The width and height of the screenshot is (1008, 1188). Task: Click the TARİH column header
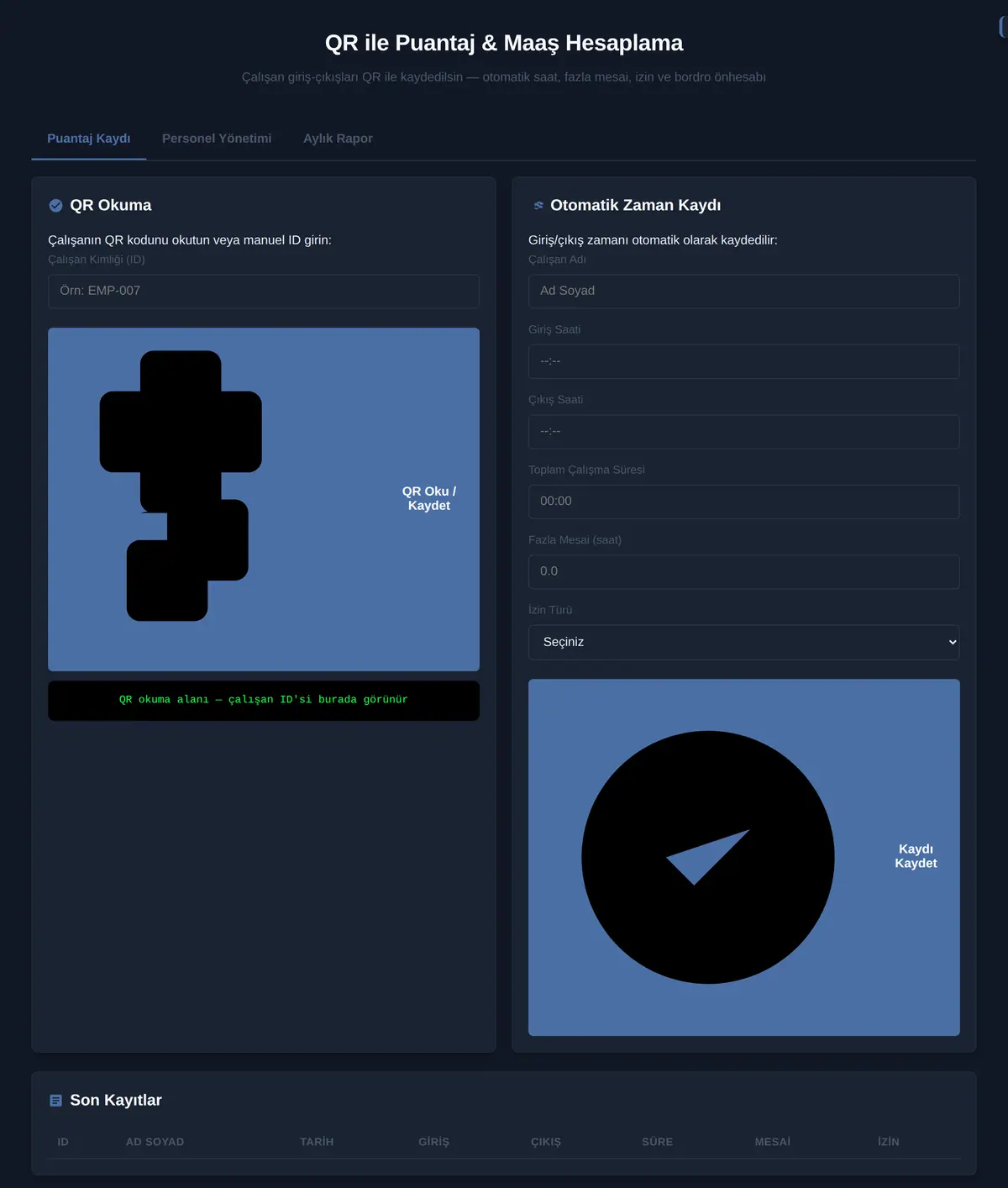[317, 1142]
